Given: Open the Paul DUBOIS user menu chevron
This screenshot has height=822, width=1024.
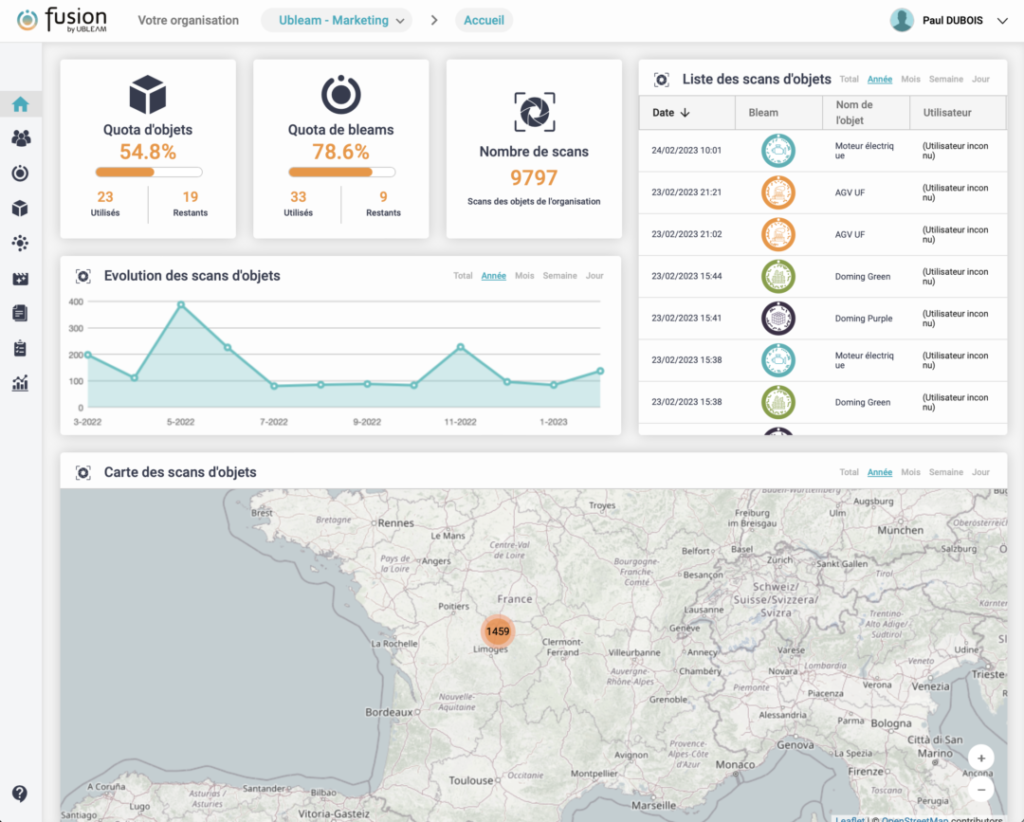Looking at the screenshot, I should (x=1002, y=21).
